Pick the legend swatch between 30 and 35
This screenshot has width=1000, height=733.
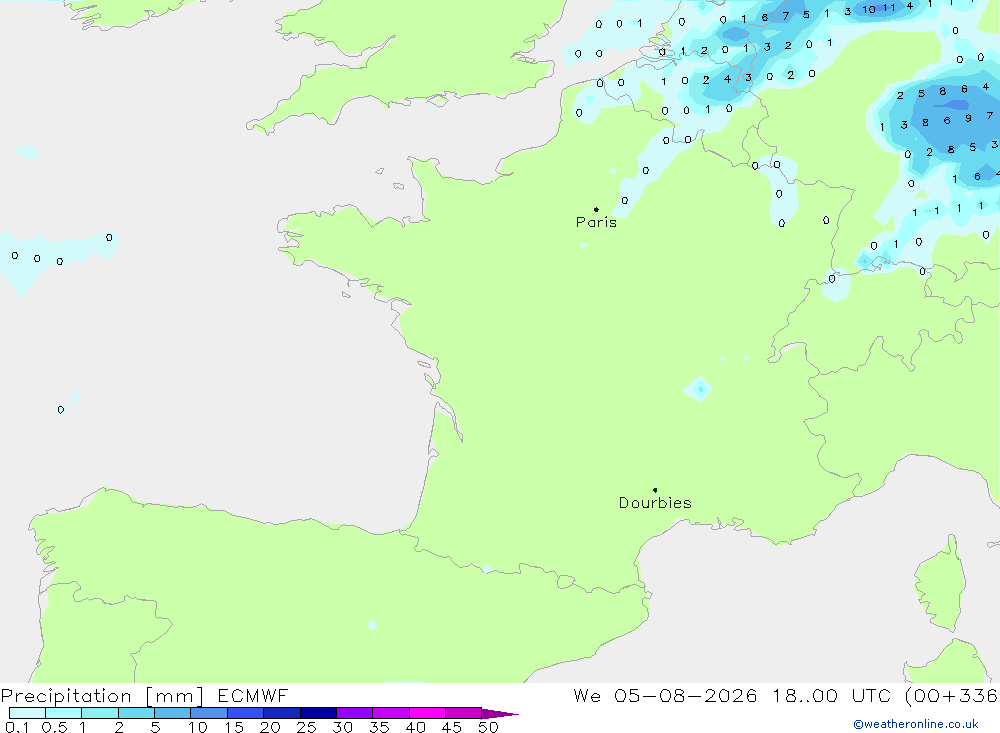pos(355,713)
